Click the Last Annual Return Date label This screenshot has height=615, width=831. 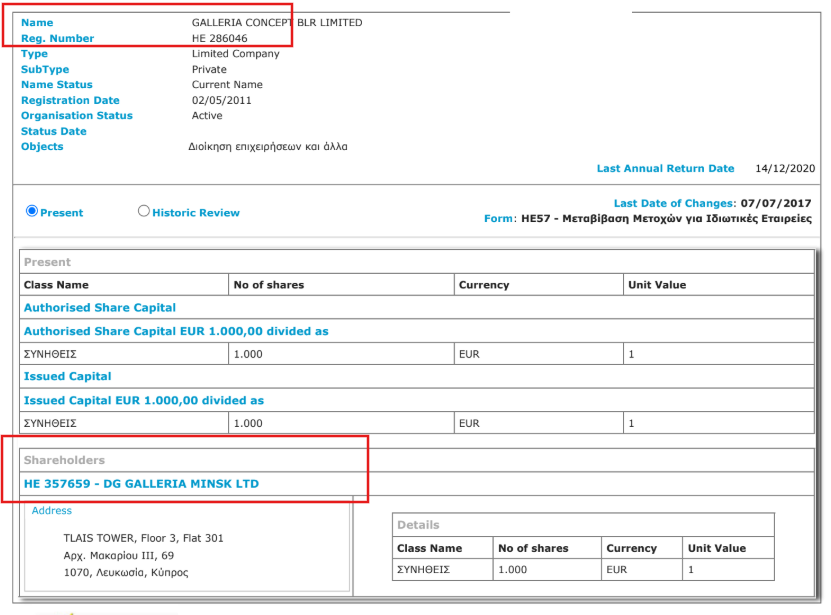(x=665, y=169)
